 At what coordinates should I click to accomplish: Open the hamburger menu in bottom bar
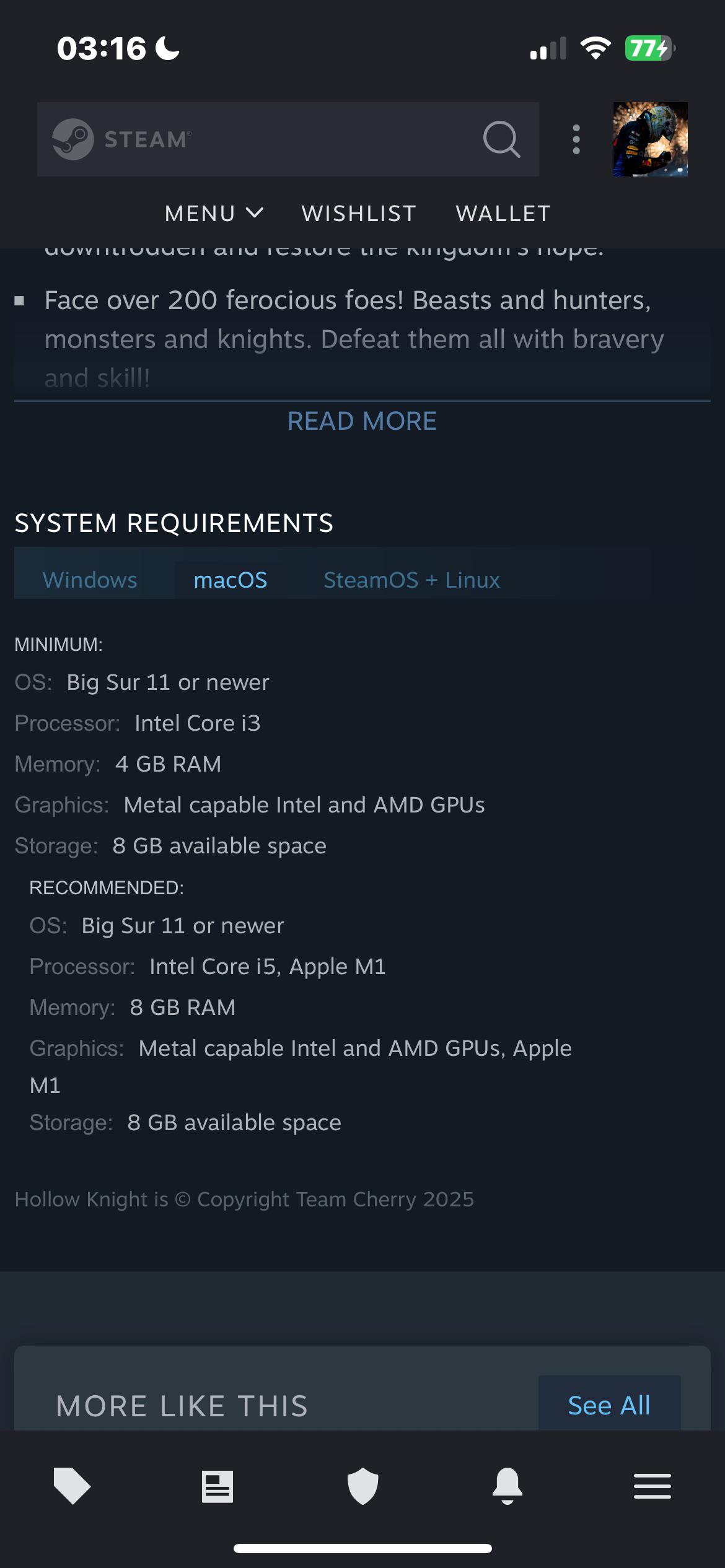(x=652, y=1486)
